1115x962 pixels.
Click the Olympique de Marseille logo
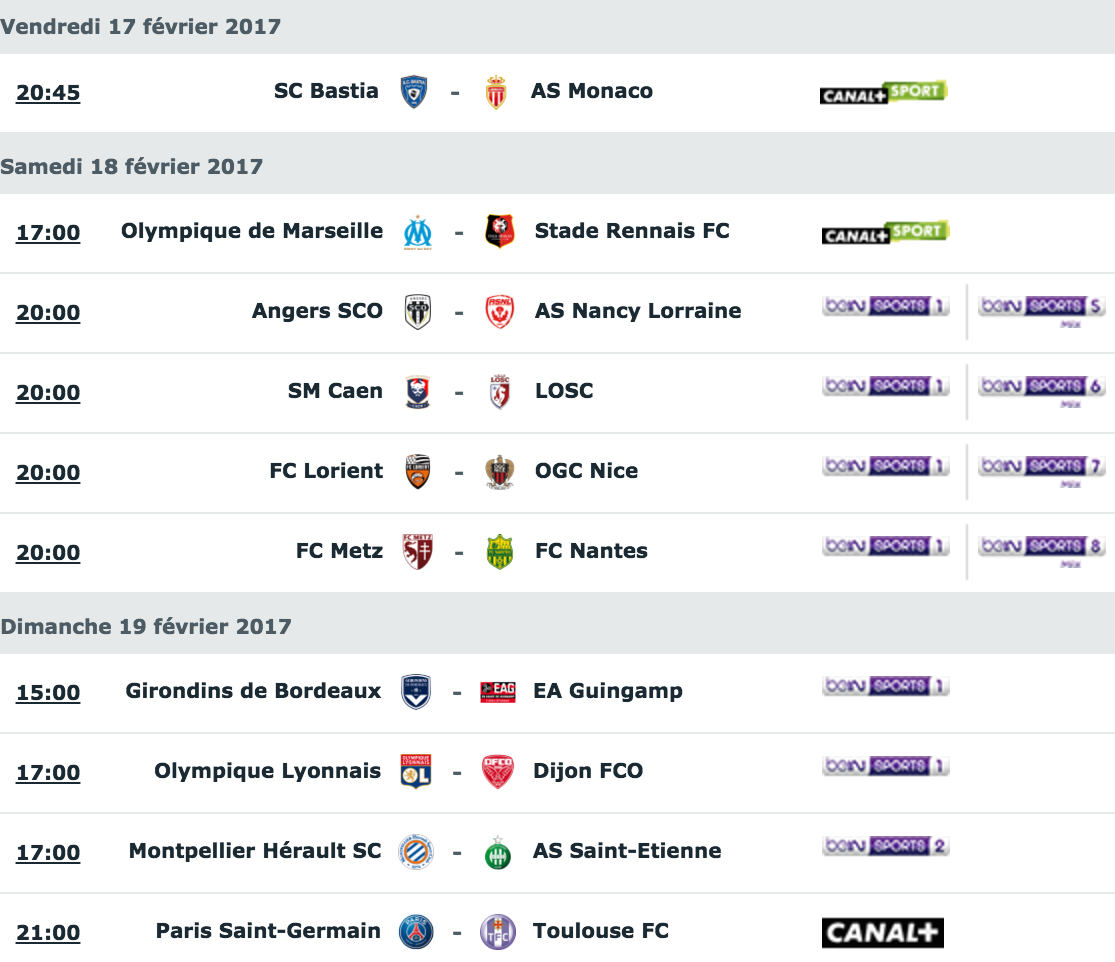pos(417,232)
